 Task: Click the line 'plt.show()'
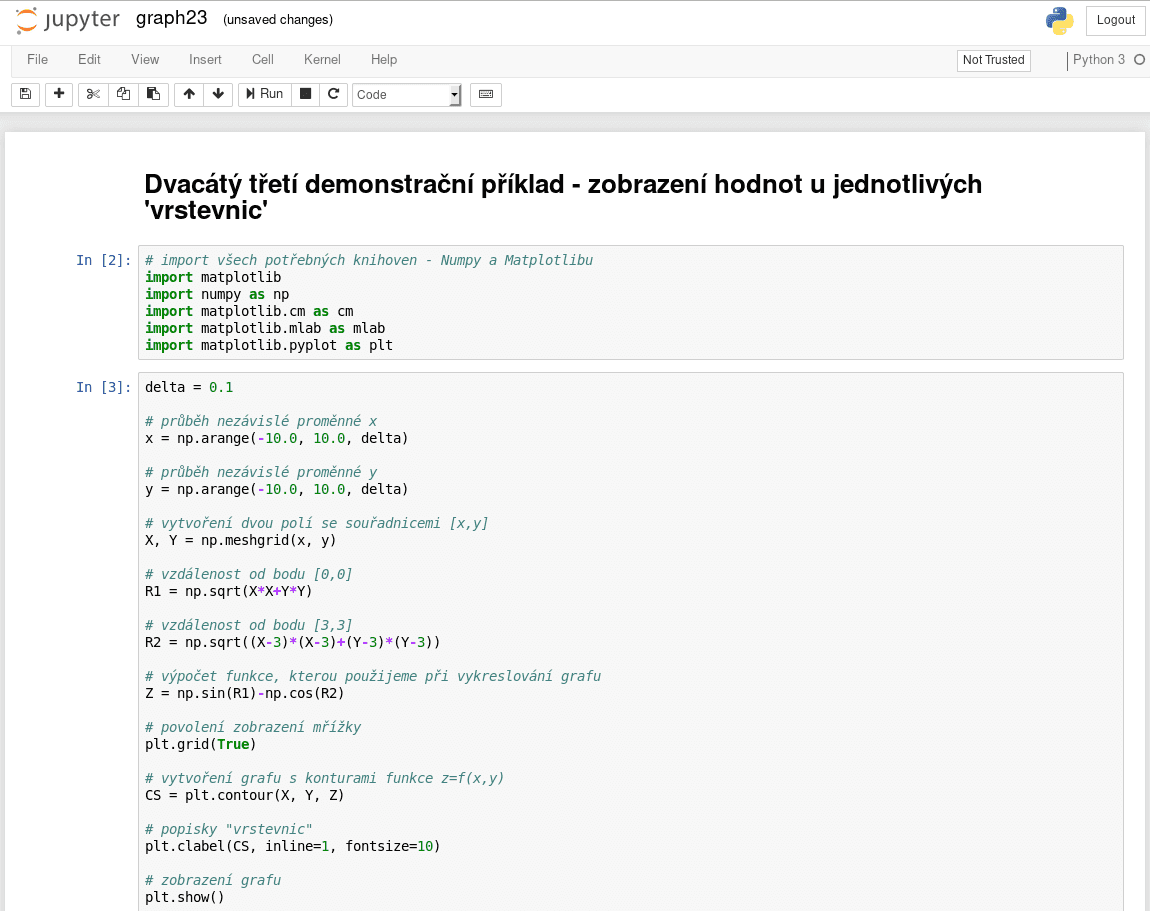[185, 897]
